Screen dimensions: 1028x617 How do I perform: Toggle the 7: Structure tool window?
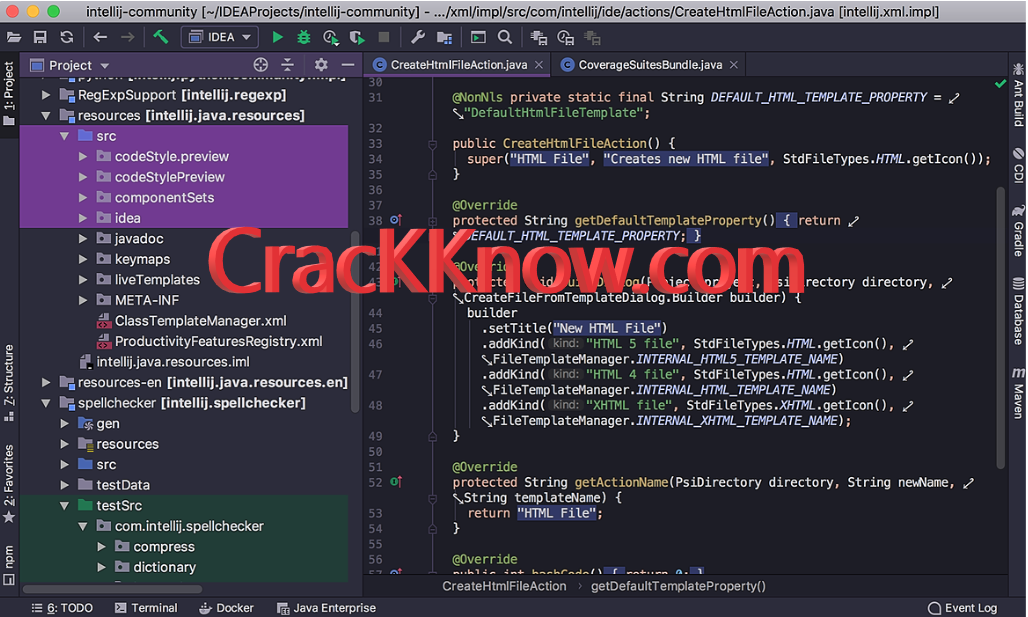(9, 382)
